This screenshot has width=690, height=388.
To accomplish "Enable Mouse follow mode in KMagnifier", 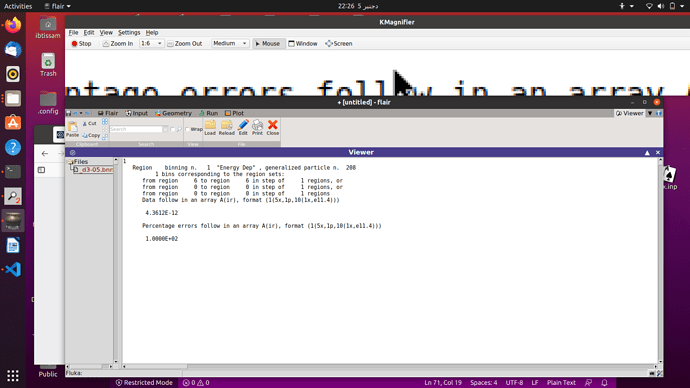I will 268,44.
